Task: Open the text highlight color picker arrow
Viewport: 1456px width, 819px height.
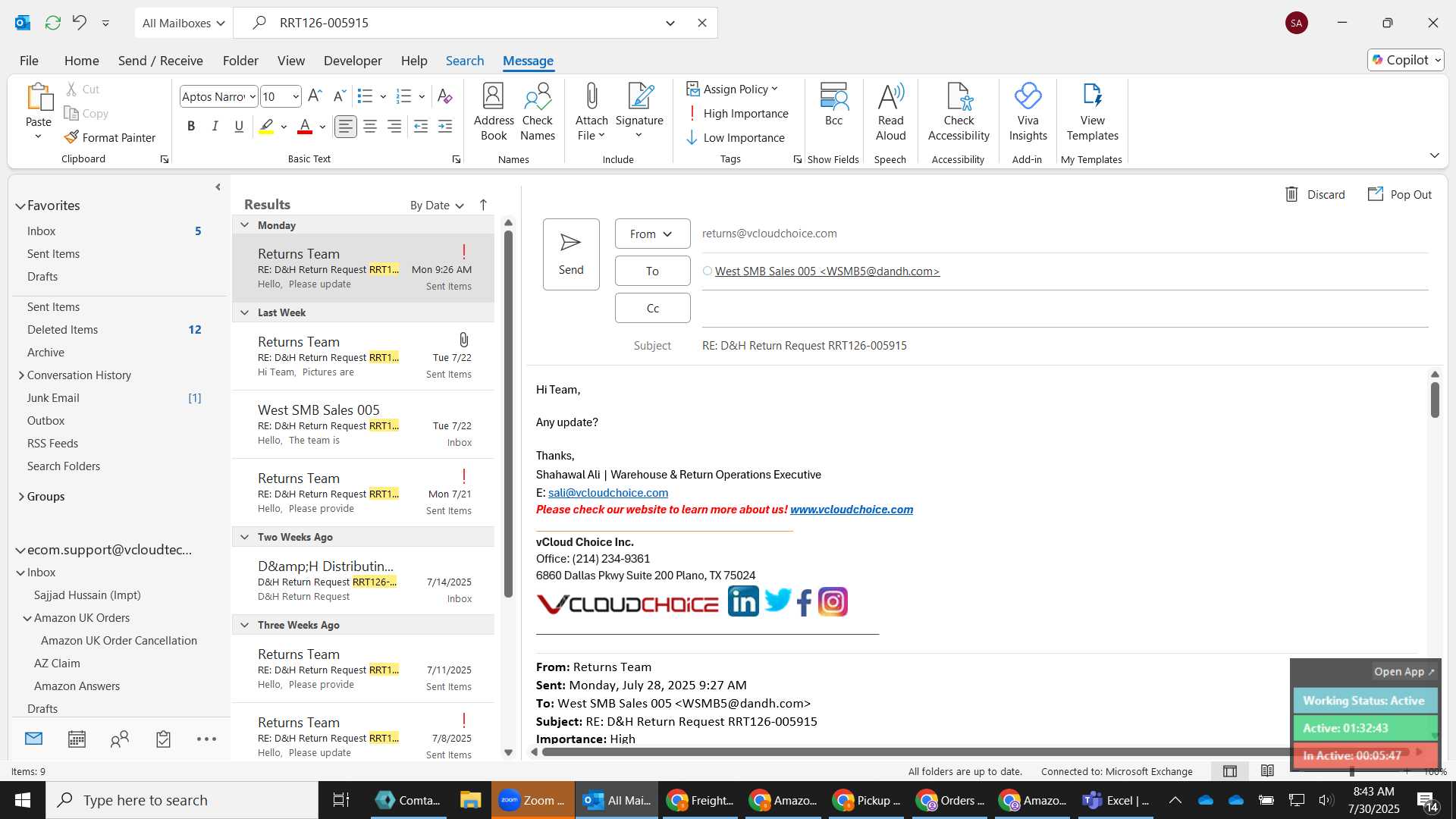Action: (284, 127)
